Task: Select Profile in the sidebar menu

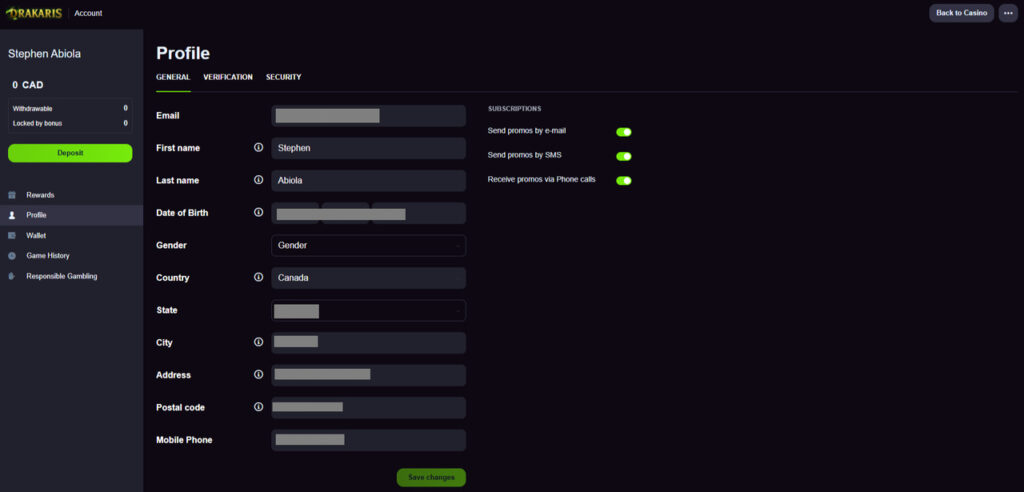Action: point(71,215)
